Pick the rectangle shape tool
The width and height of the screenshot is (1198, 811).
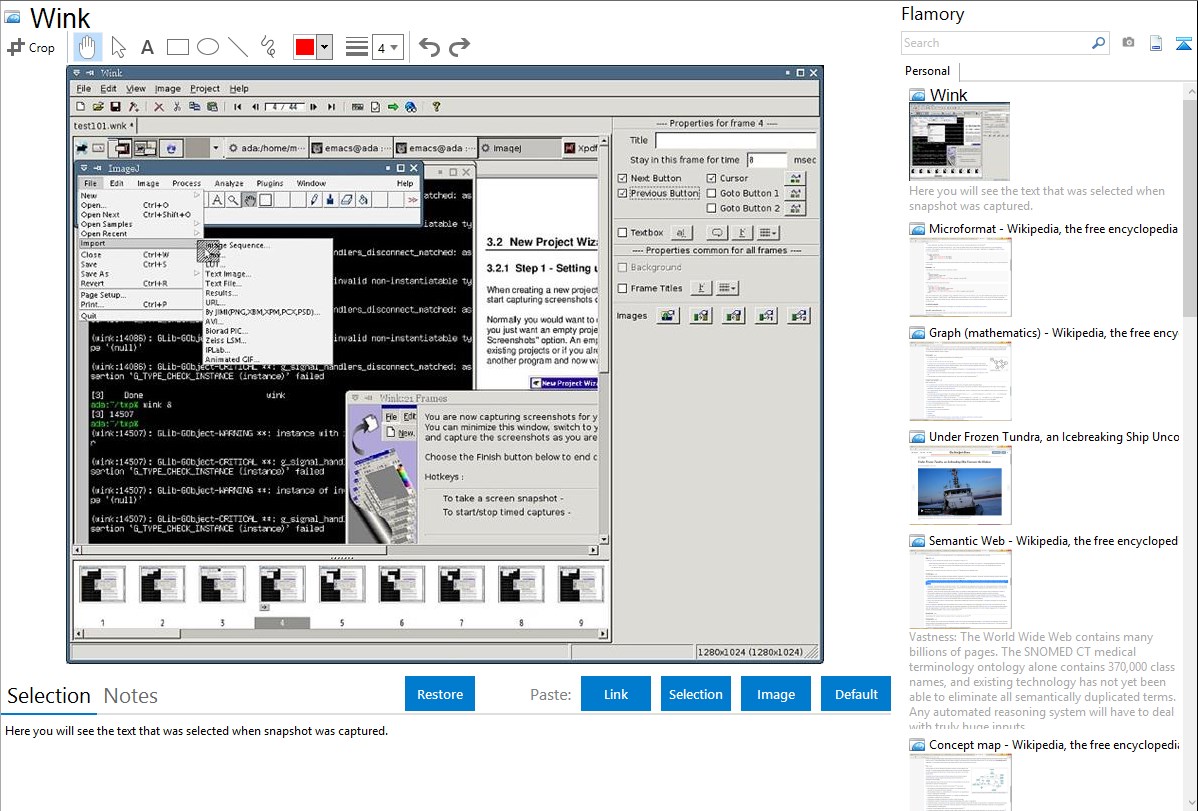click(178, 47)
